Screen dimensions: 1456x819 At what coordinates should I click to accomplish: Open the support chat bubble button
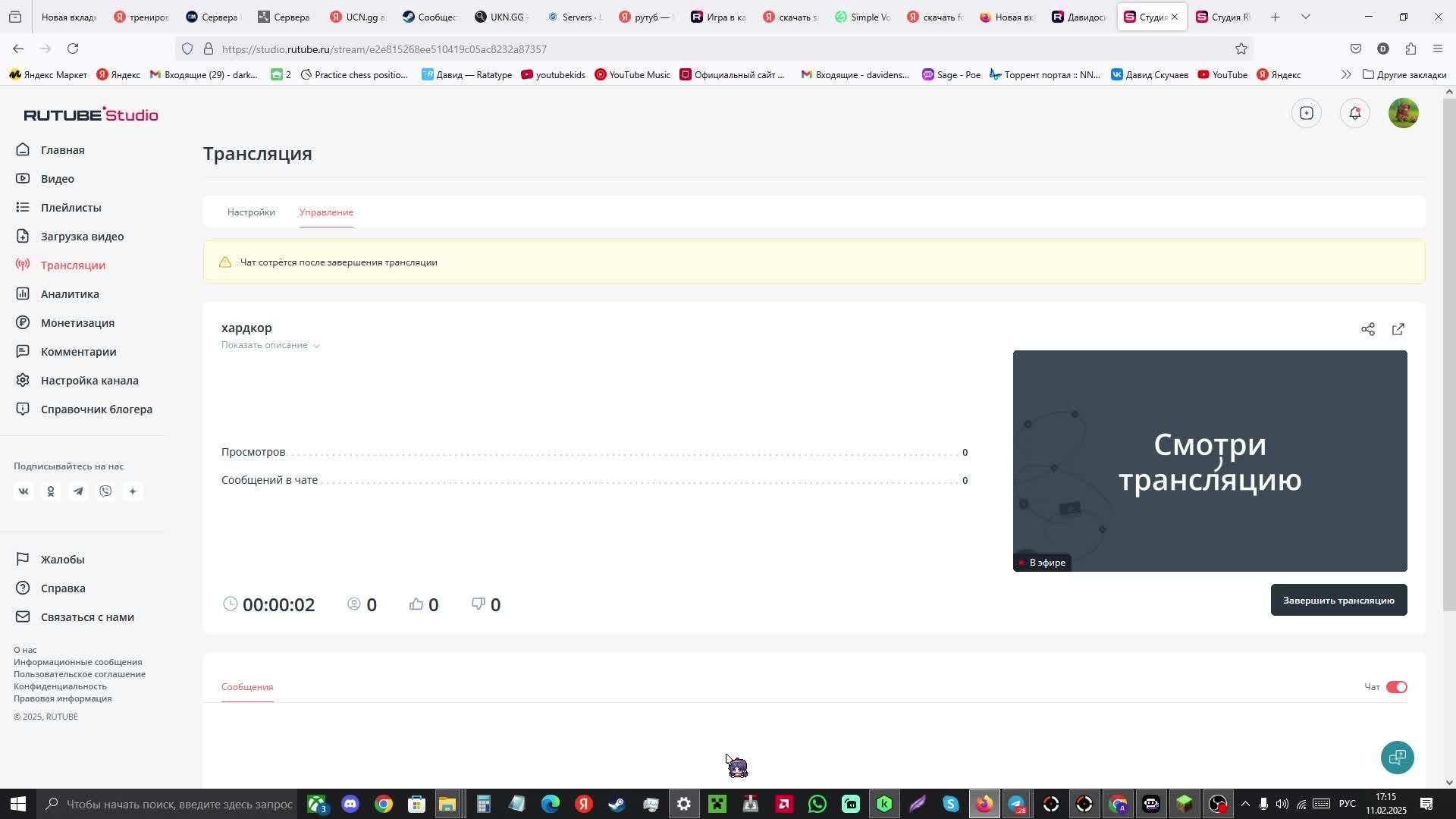(1397, 757)
